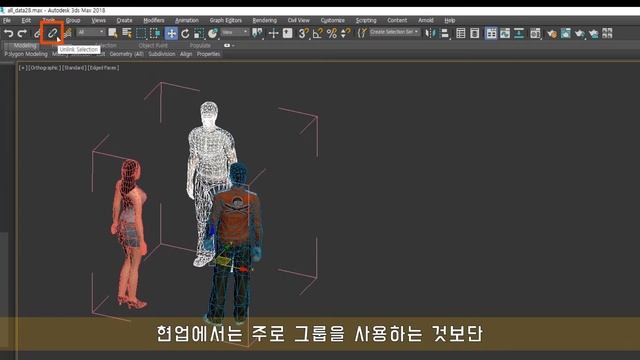The height and width of the screenshot is (360, 640).
Task: Open the [Orthographic] viewport view menu
Action: [x=44, y=68]
